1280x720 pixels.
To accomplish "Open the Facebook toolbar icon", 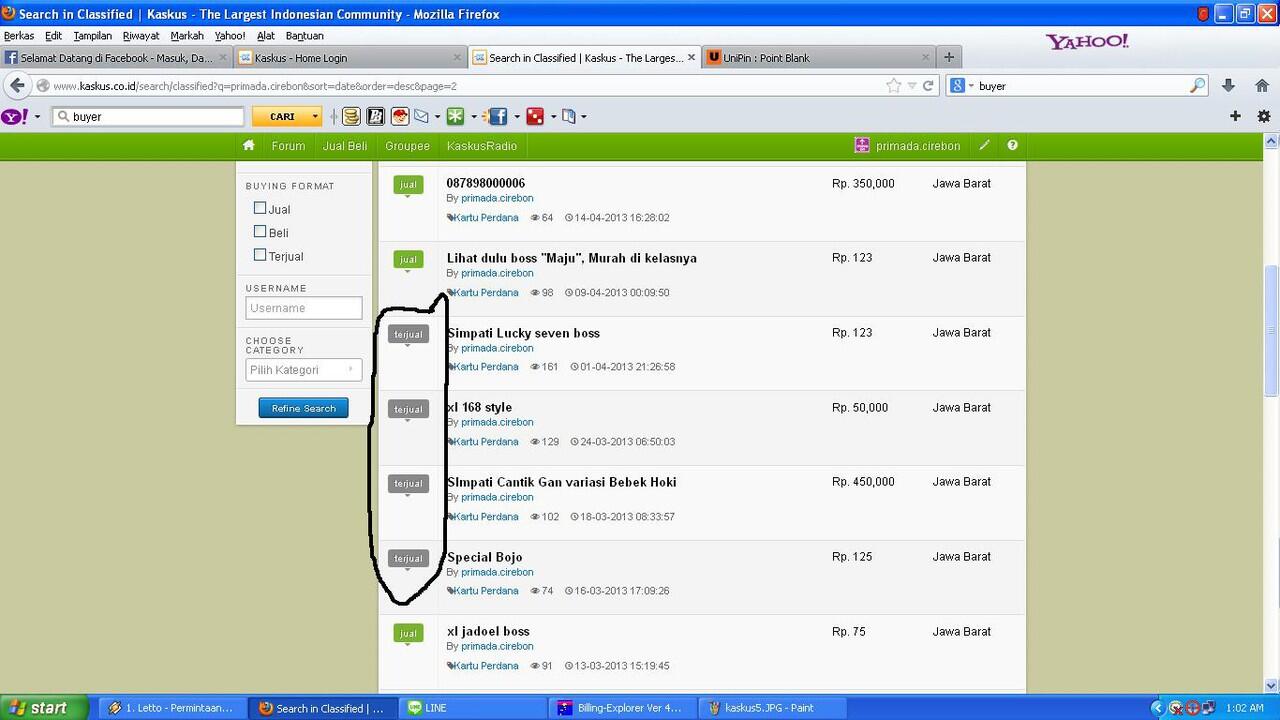I will tap(496, 117).
